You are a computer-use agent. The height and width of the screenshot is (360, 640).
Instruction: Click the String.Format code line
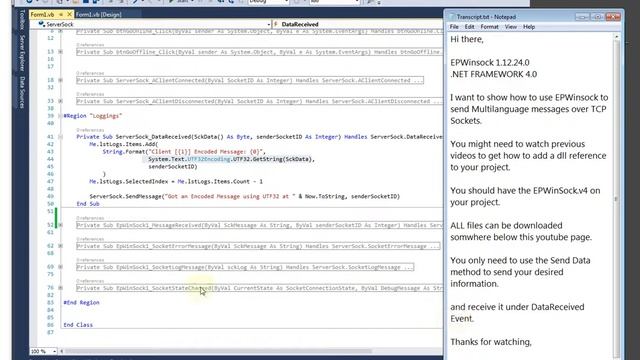pos(184,151)
